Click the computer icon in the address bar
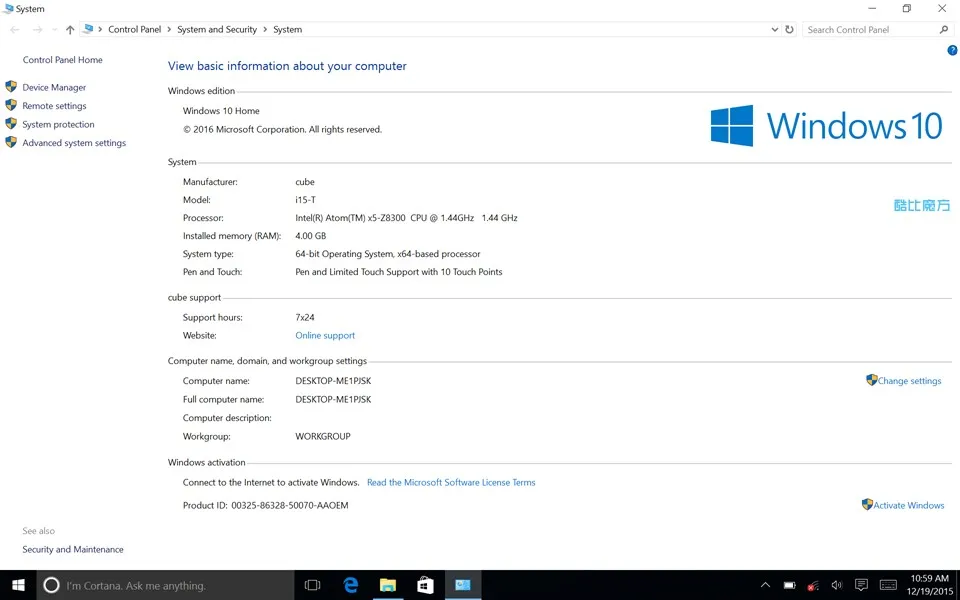Viewport: 960px width, 600px height. [88, 29]
